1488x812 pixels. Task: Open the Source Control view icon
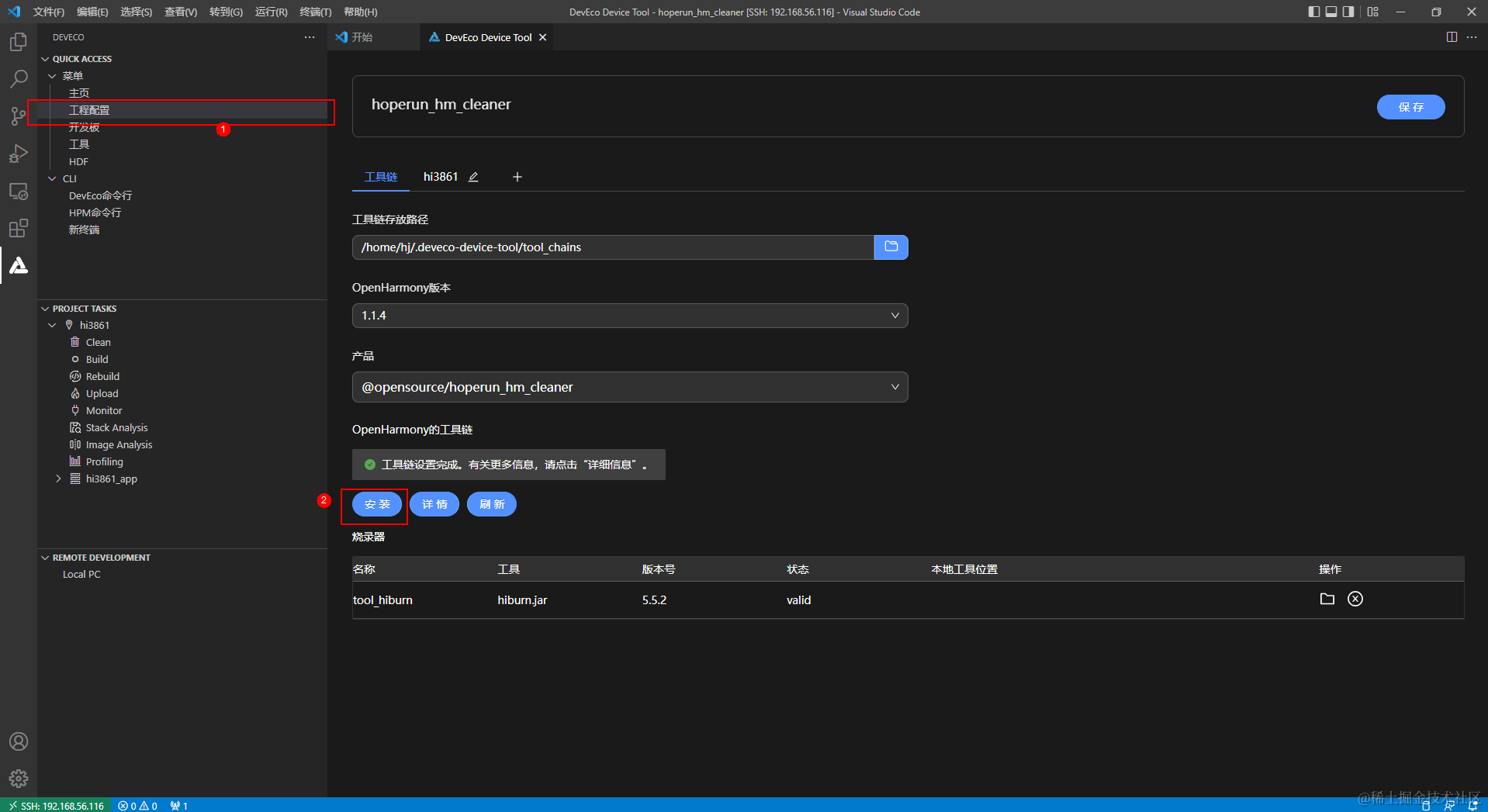19,116
